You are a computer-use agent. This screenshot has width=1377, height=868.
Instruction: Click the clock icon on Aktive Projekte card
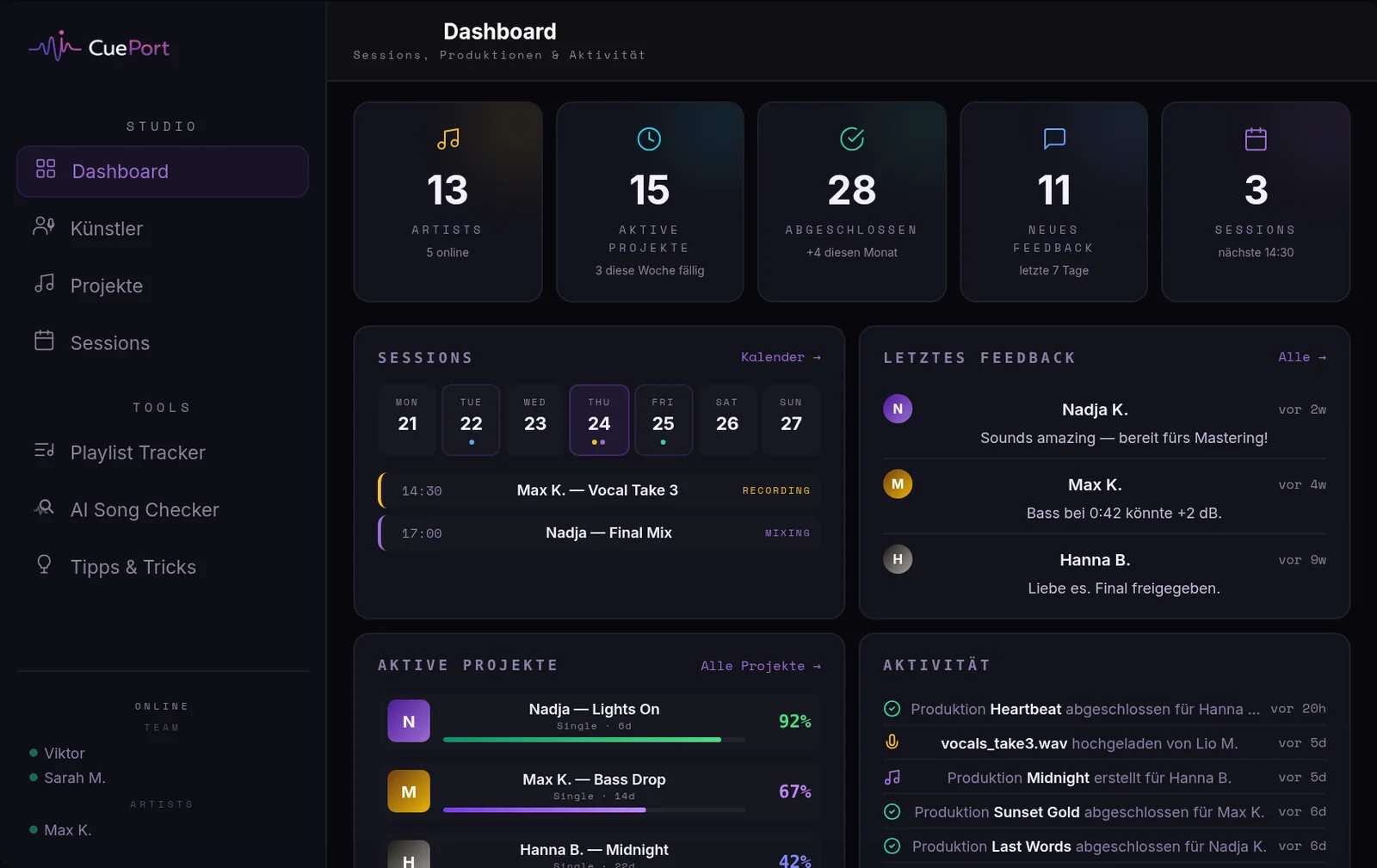click(x=649, y=139)
